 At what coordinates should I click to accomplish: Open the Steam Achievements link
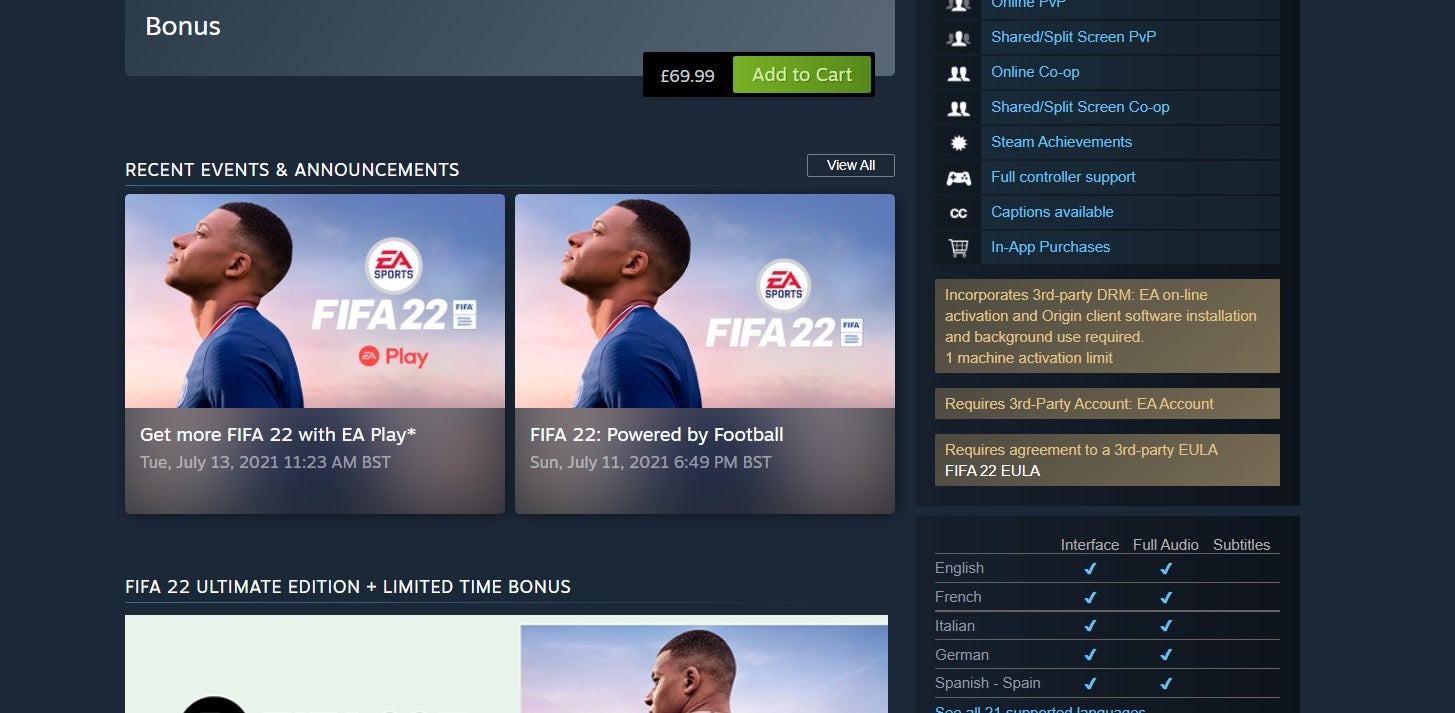pyautogui.click(x=1061, y=142)
